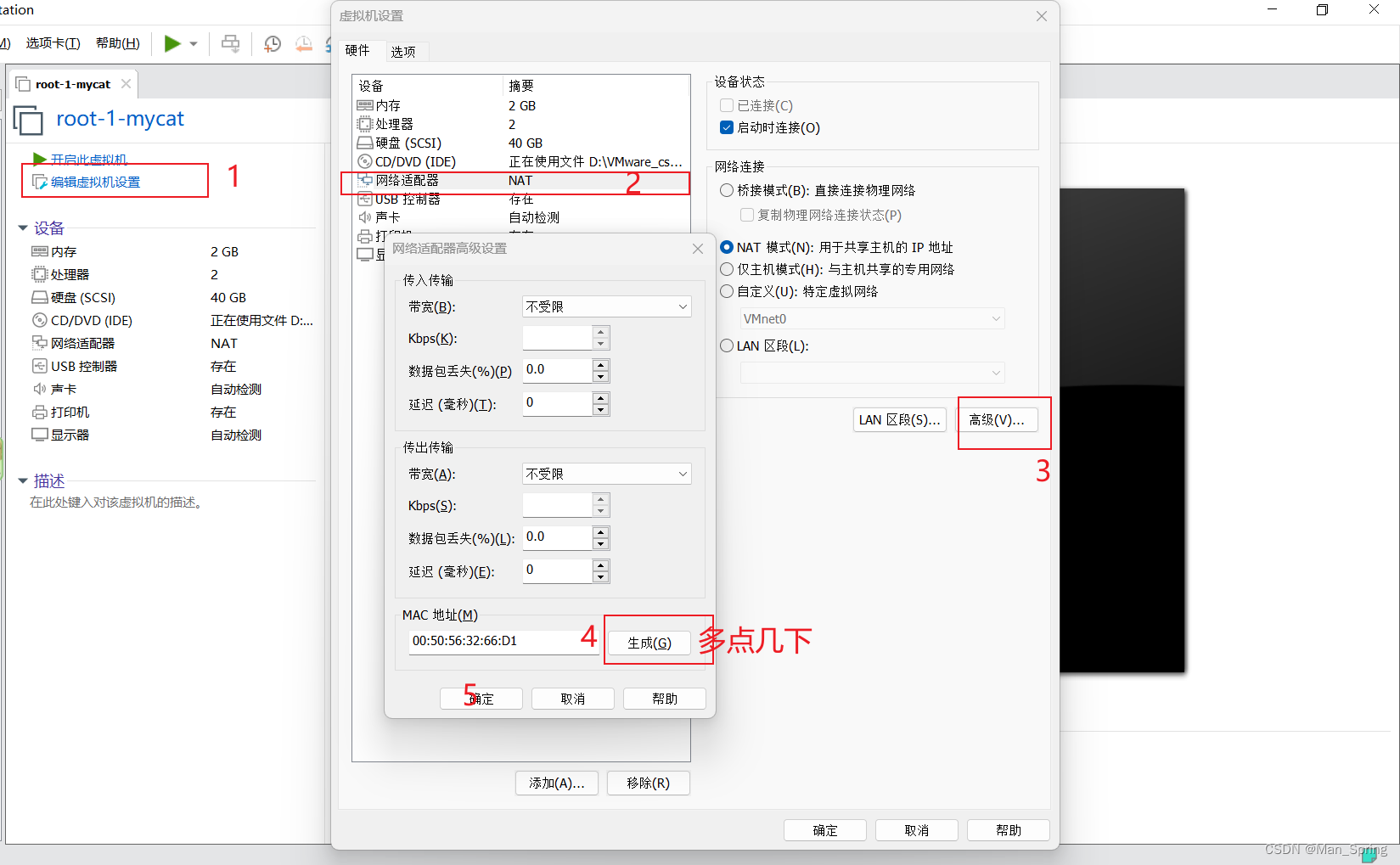Image resolution: width=1400 pixels, height=865 pixels.
Task: Open the empty LAN 区段 dropdown
Action: pos(873,373)
